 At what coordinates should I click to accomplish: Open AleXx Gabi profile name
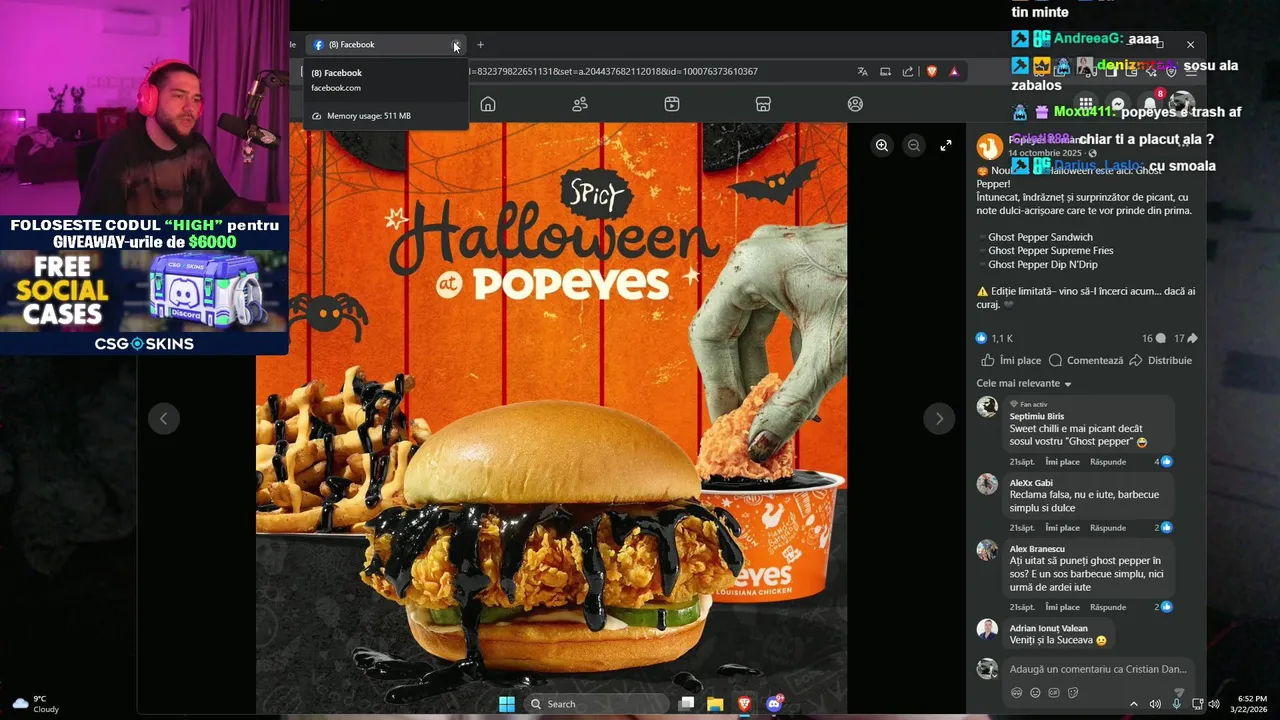tap(1031, 483)
